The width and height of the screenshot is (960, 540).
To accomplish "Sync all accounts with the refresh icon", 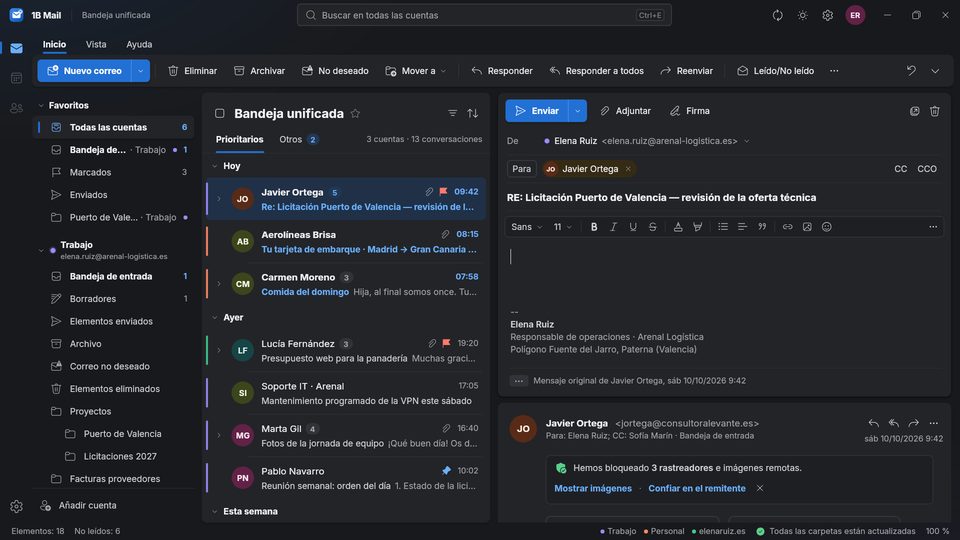I will click(777, 15).
